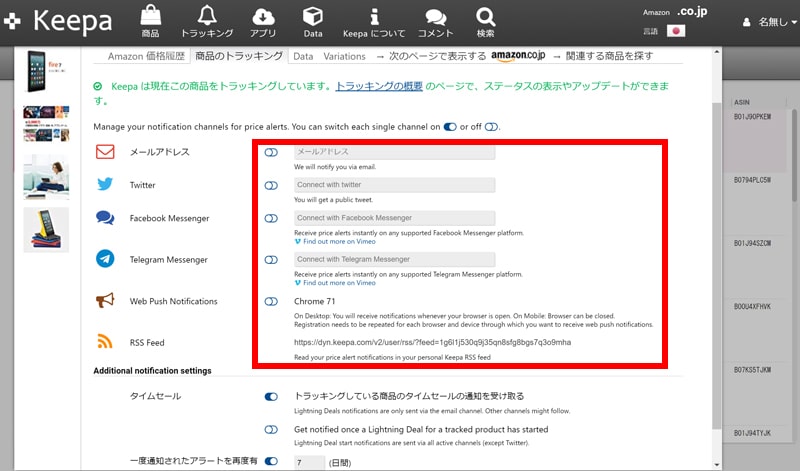Open the トラッキングの概要 link

coord(379,86)
